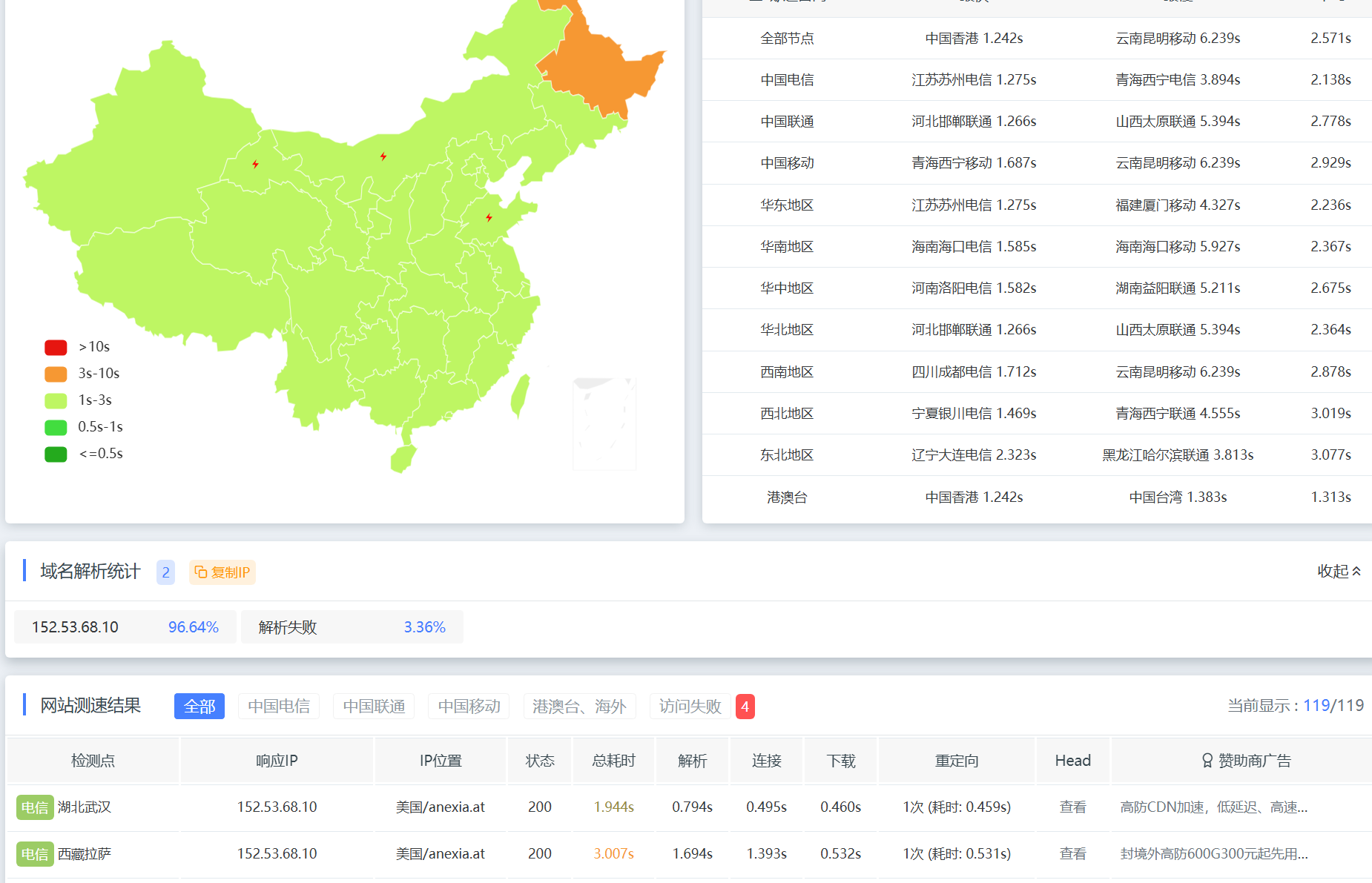This screenshot has width=1372, height=883.
Task: Click the 96.64% percentage value
Action: (193, 627)
